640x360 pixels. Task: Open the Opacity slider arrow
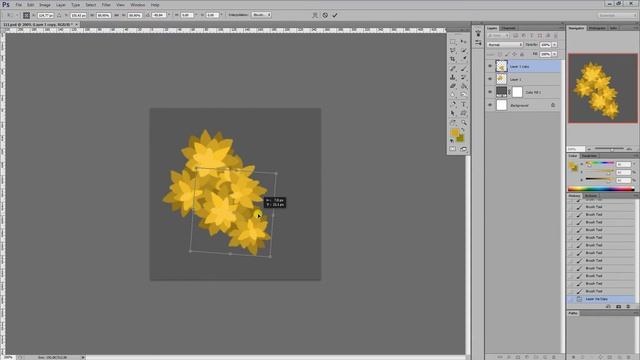click(x=555, y=44)
